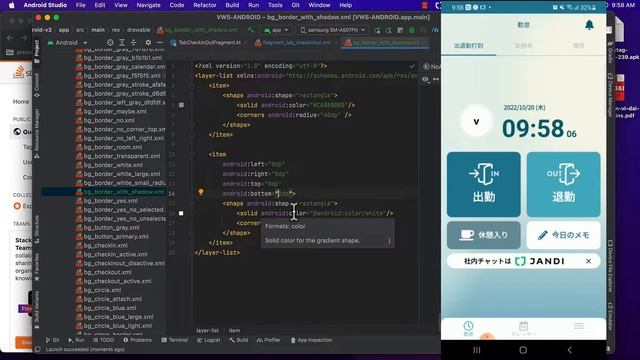Open the Logcat tool window
Viewport: 640px width, 360px height.
[x=209, y=340]
